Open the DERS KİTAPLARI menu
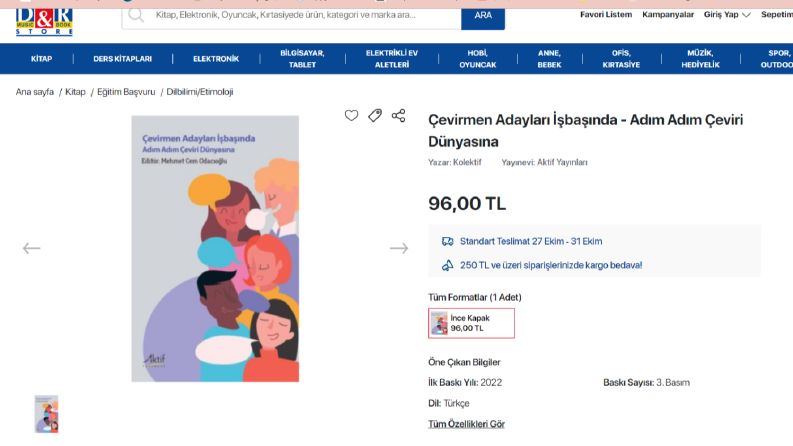Screen dimensions: 793x446 pyautogui.click(x=122, y=59)
